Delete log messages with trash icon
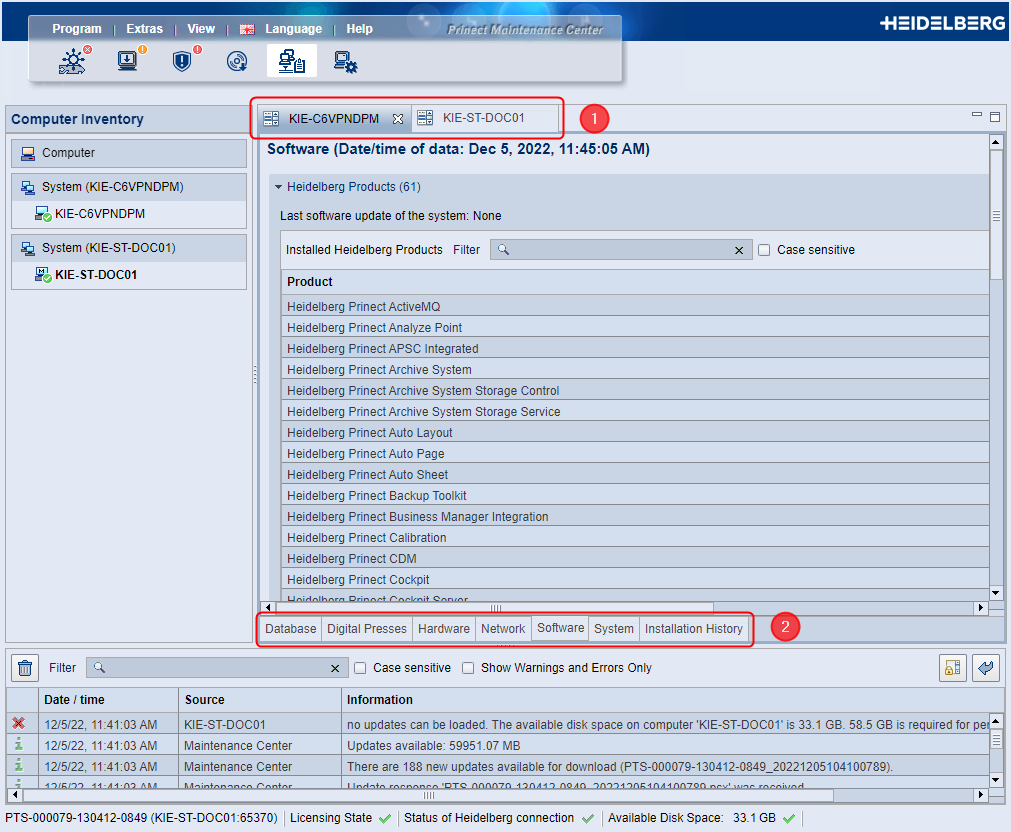The height and width of the screenshot is (832, 1011). tap(26, 668)
